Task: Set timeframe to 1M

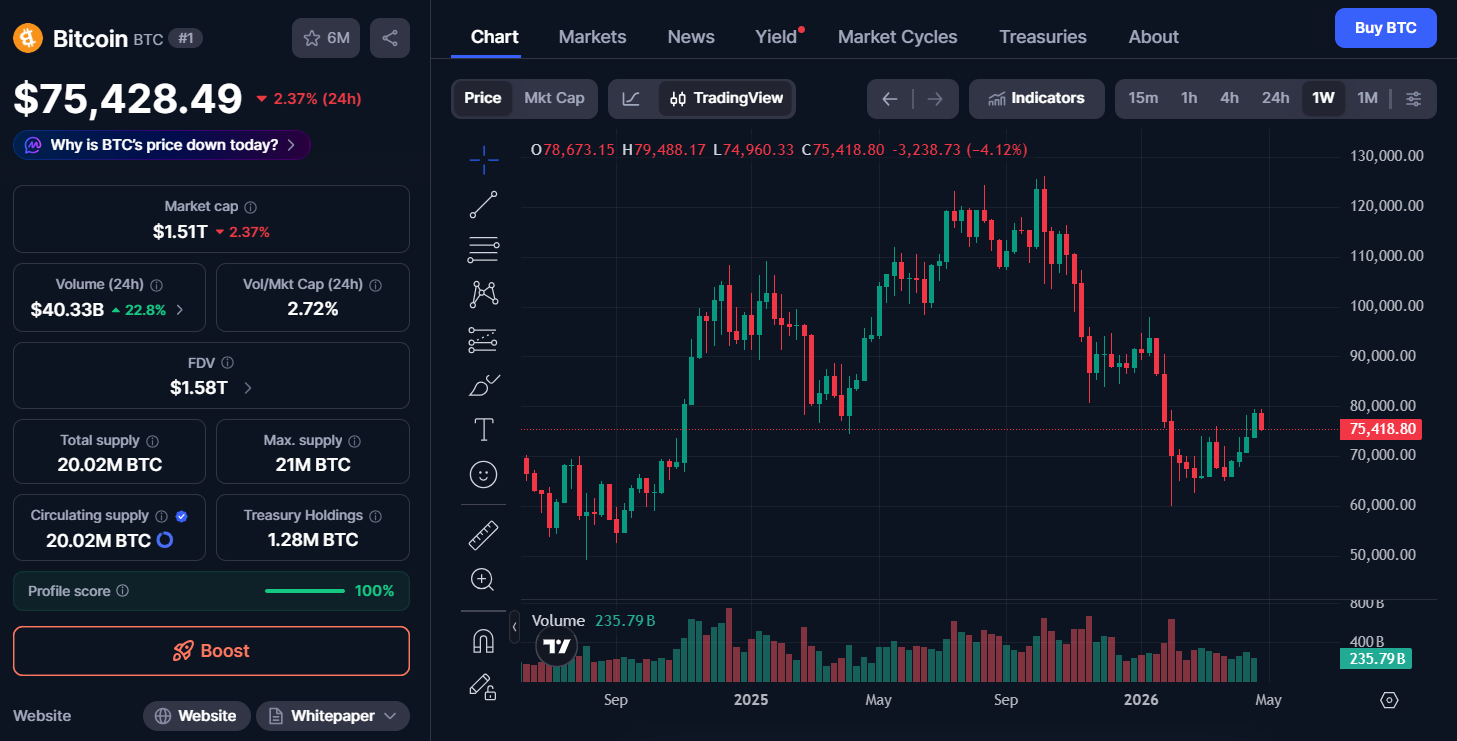Action: 1368,98
